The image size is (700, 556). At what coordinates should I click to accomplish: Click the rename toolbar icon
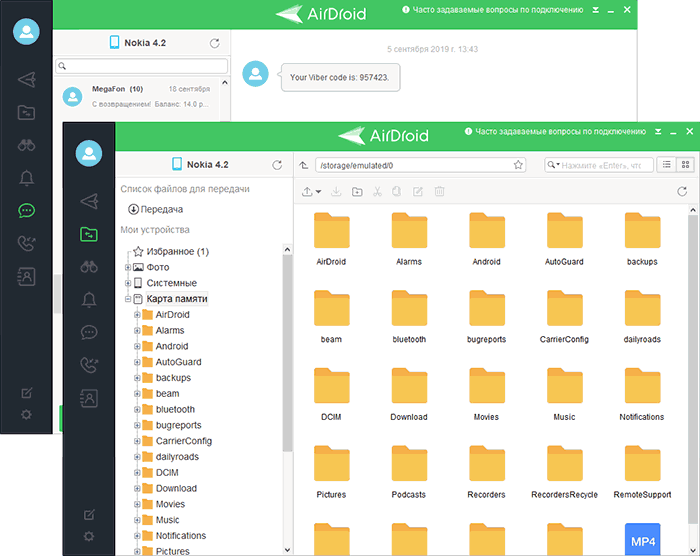click(418, 192)
